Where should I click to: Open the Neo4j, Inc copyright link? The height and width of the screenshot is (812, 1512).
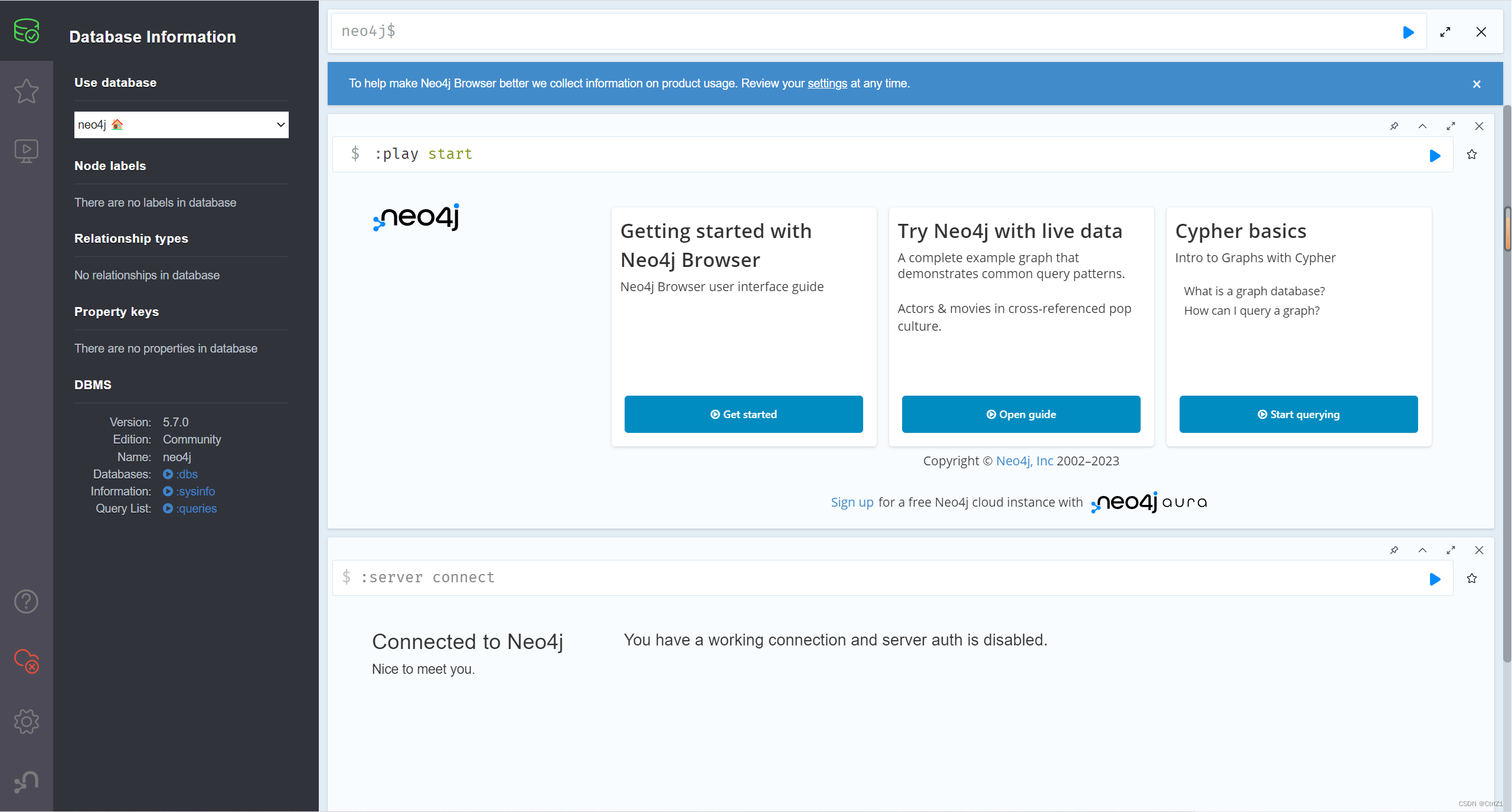click(x=1024, y=461)
